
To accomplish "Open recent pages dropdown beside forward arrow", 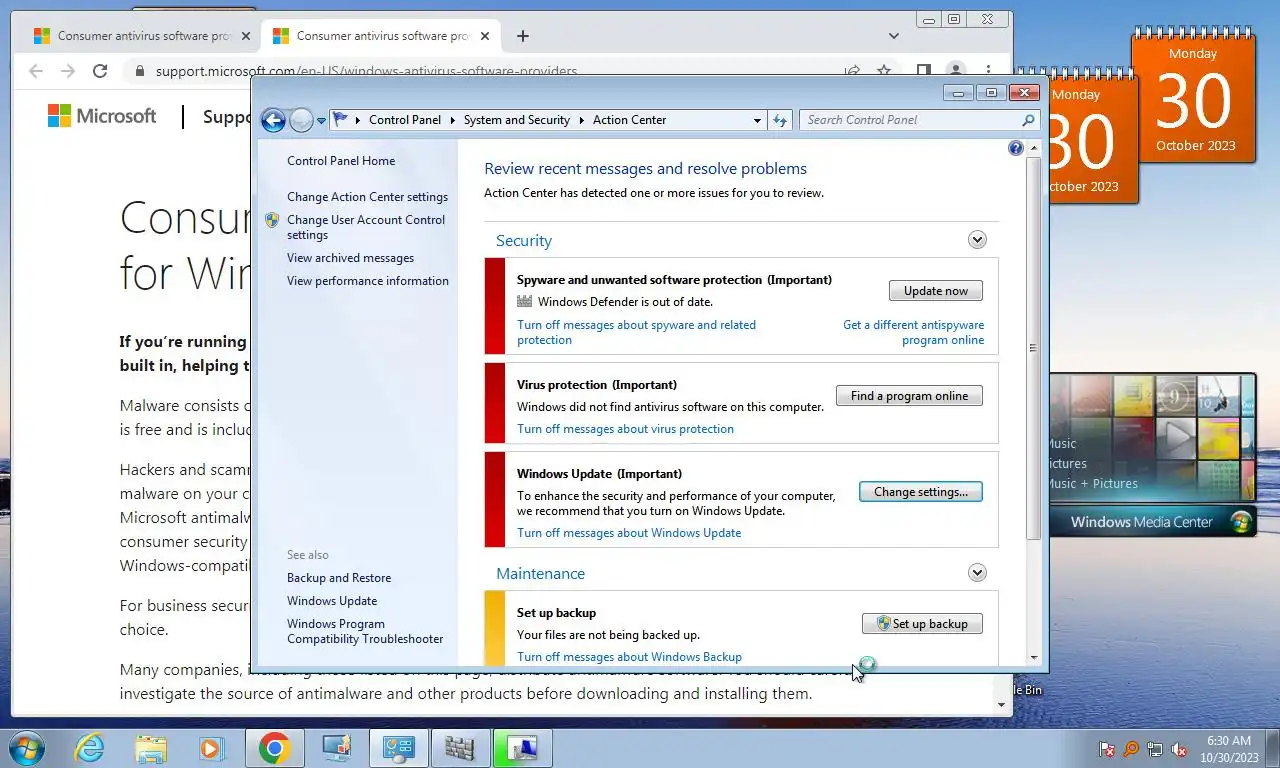I will [x=321, y=120].
